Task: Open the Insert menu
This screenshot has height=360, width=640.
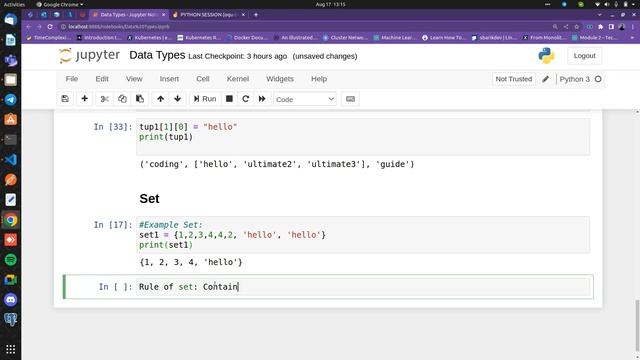Action: (169, 79)
